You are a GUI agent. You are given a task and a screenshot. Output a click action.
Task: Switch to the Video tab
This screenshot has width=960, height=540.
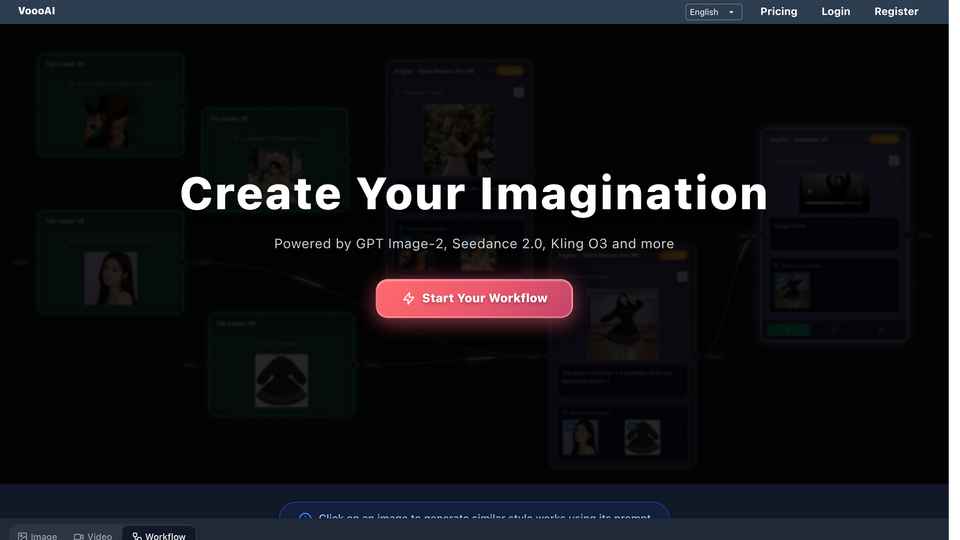click(x=93, y=536)
